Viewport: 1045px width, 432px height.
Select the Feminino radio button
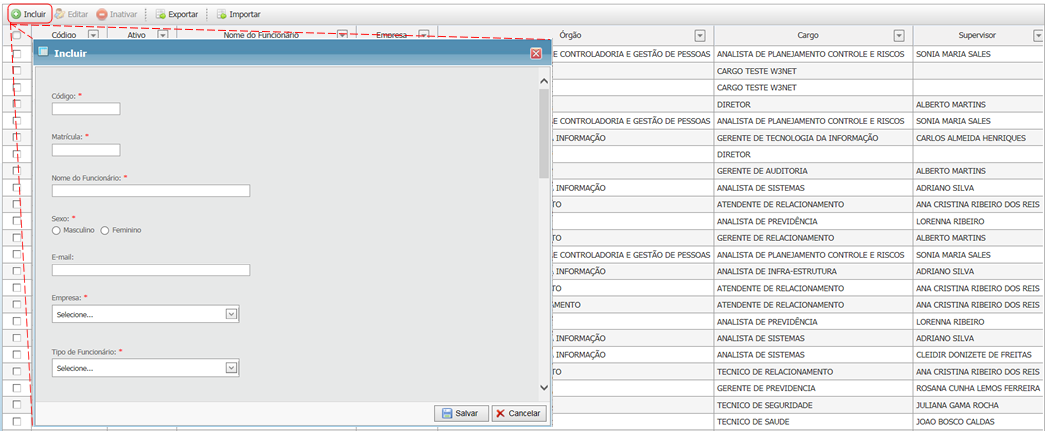coord(105,230)
